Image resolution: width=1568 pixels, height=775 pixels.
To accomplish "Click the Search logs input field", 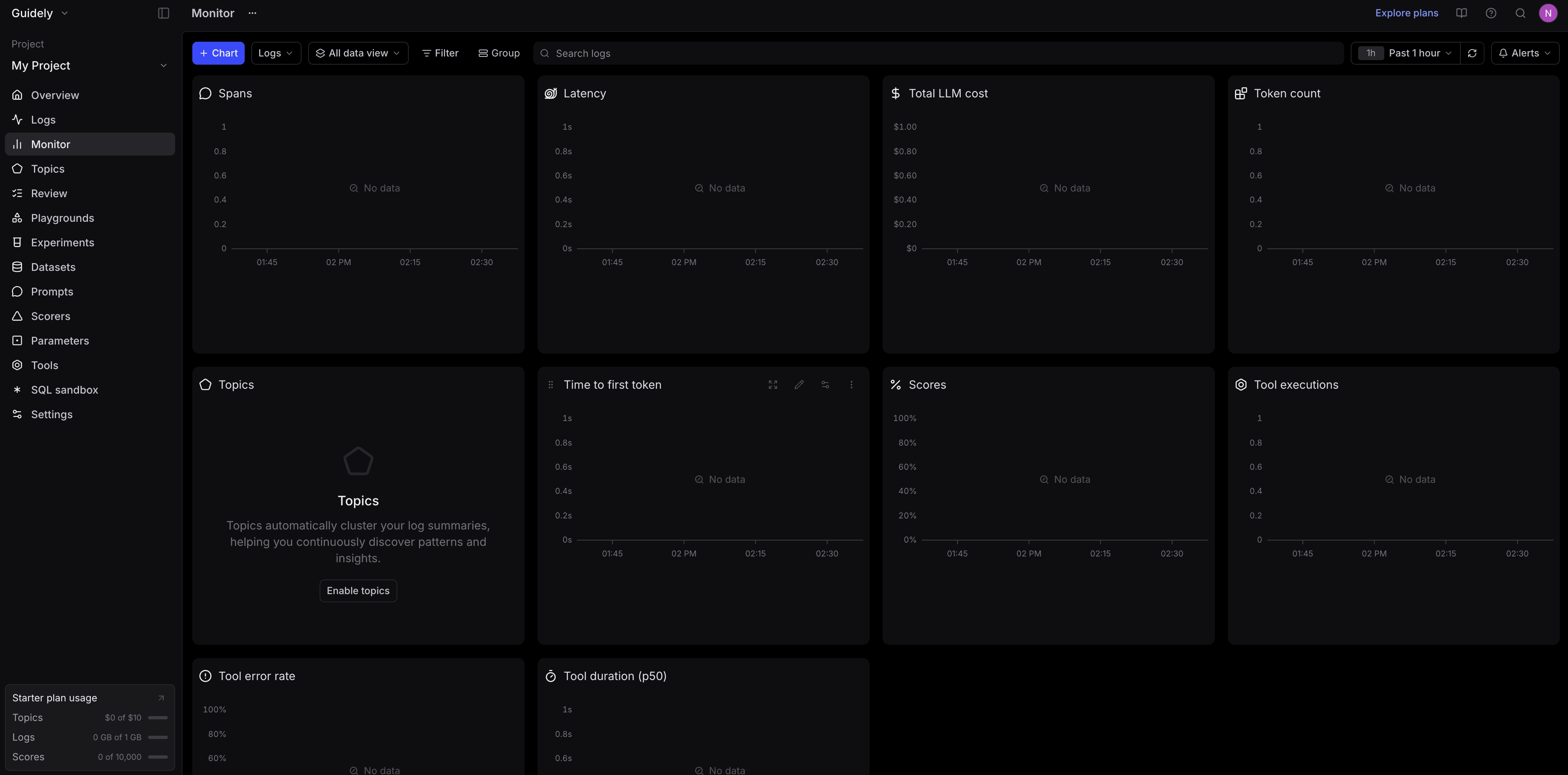I will point(938,53).
